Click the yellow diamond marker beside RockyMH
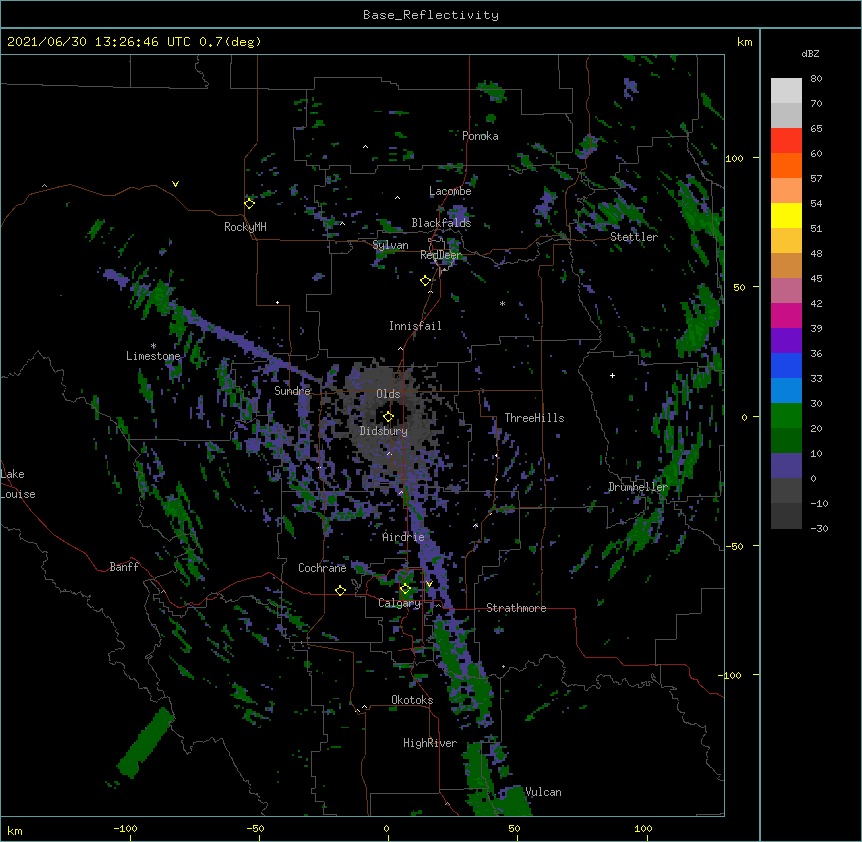This screenshot has width=862, height=842. pyautogui.click(x=249, y=204)
